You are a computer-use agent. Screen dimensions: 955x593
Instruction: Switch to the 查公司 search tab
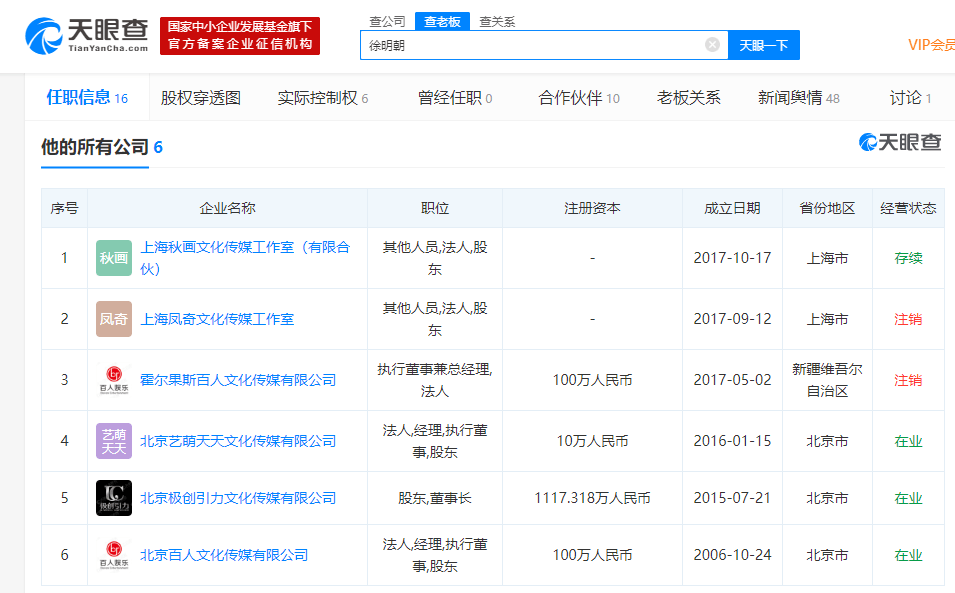tap(388, 20)
